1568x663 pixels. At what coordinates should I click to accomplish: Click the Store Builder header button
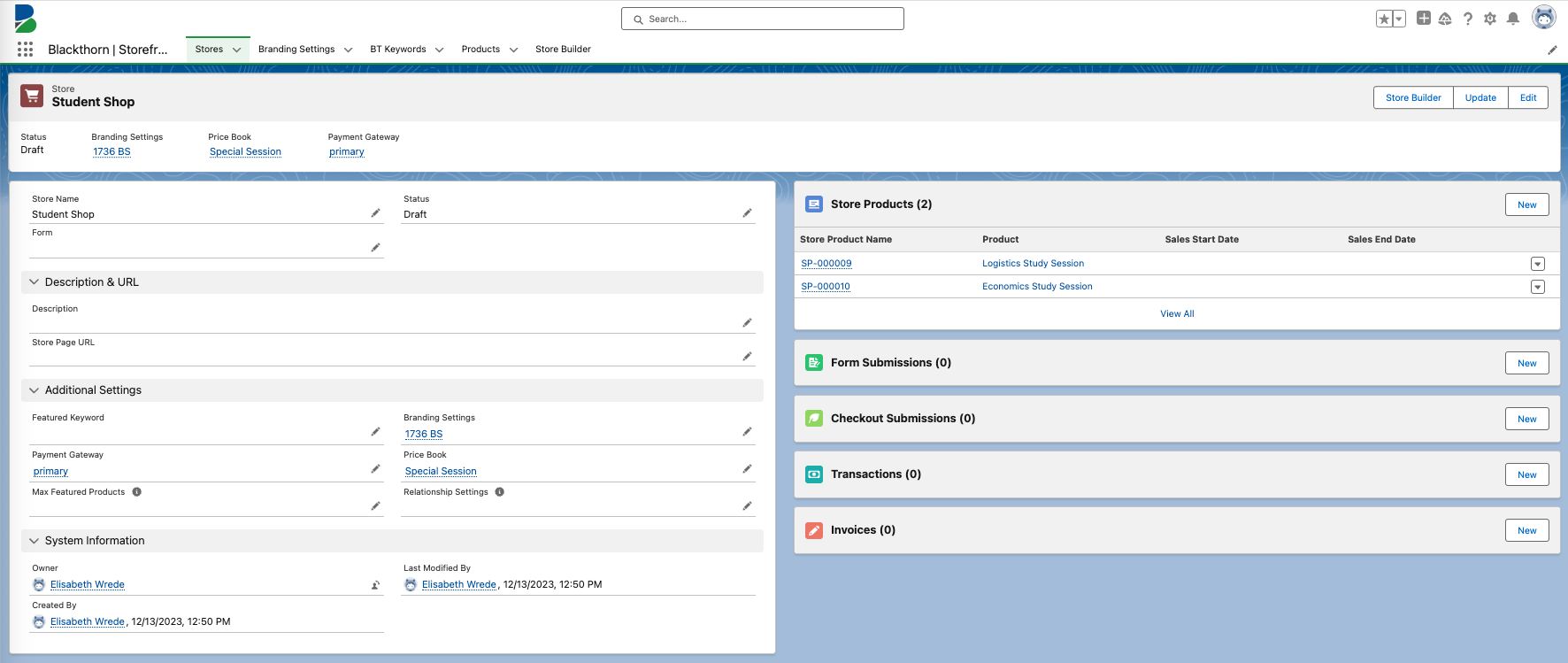(x=1413, y=97)
